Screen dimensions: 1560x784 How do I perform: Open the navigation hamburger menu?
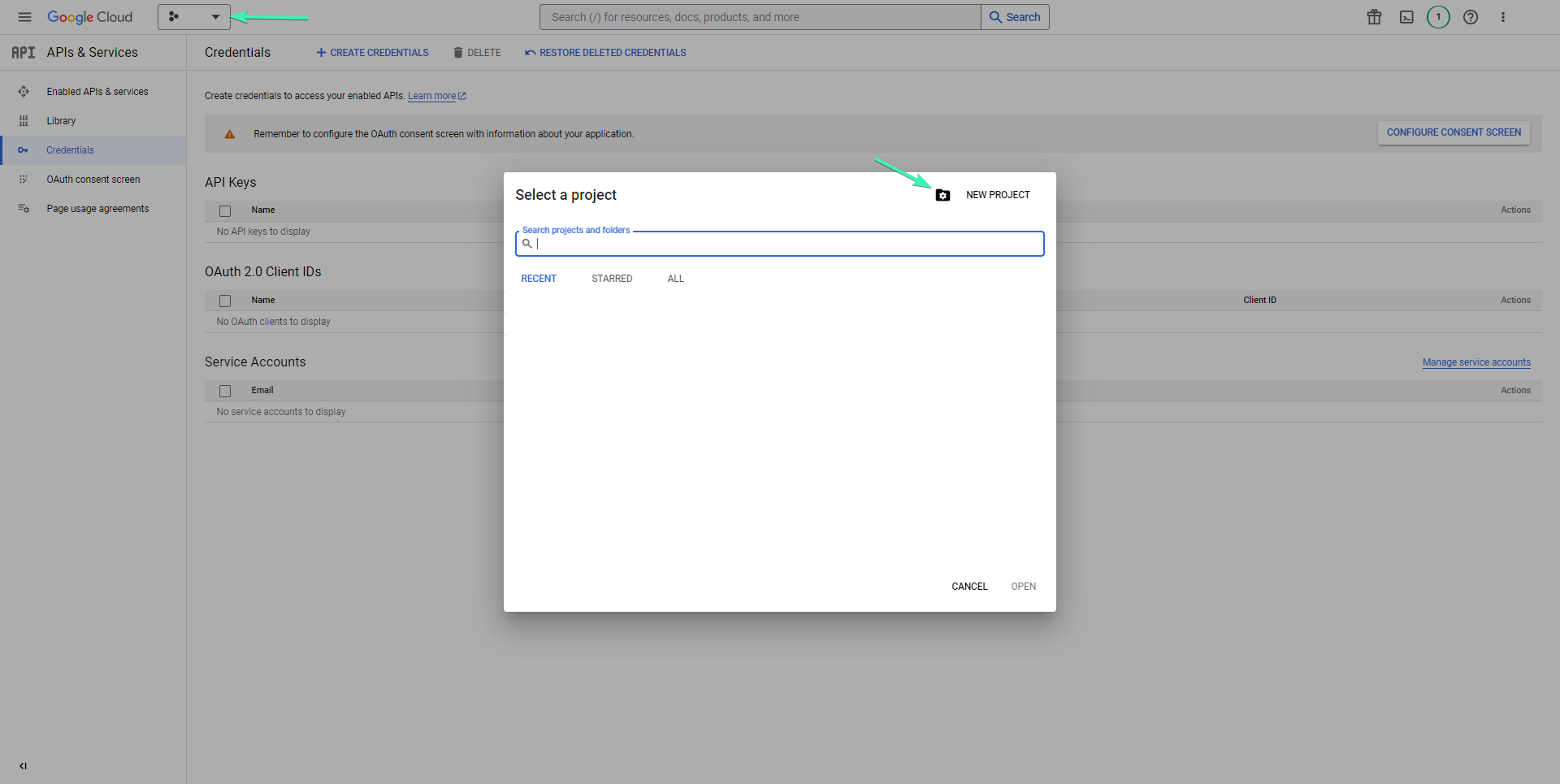(x=24, y=16)
